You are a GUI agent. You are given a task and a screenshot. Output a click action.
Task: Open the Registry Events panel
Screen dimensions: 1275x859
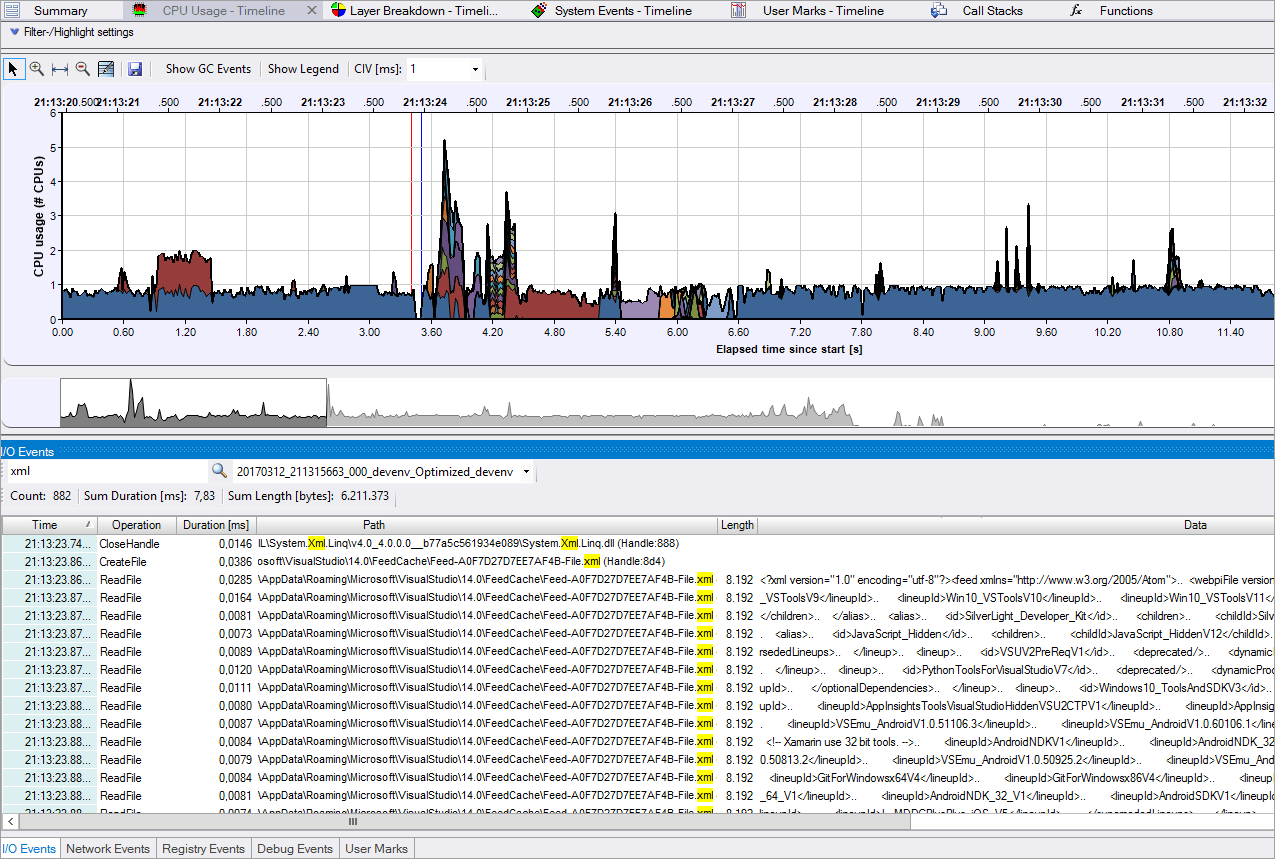tap(203, 848)
